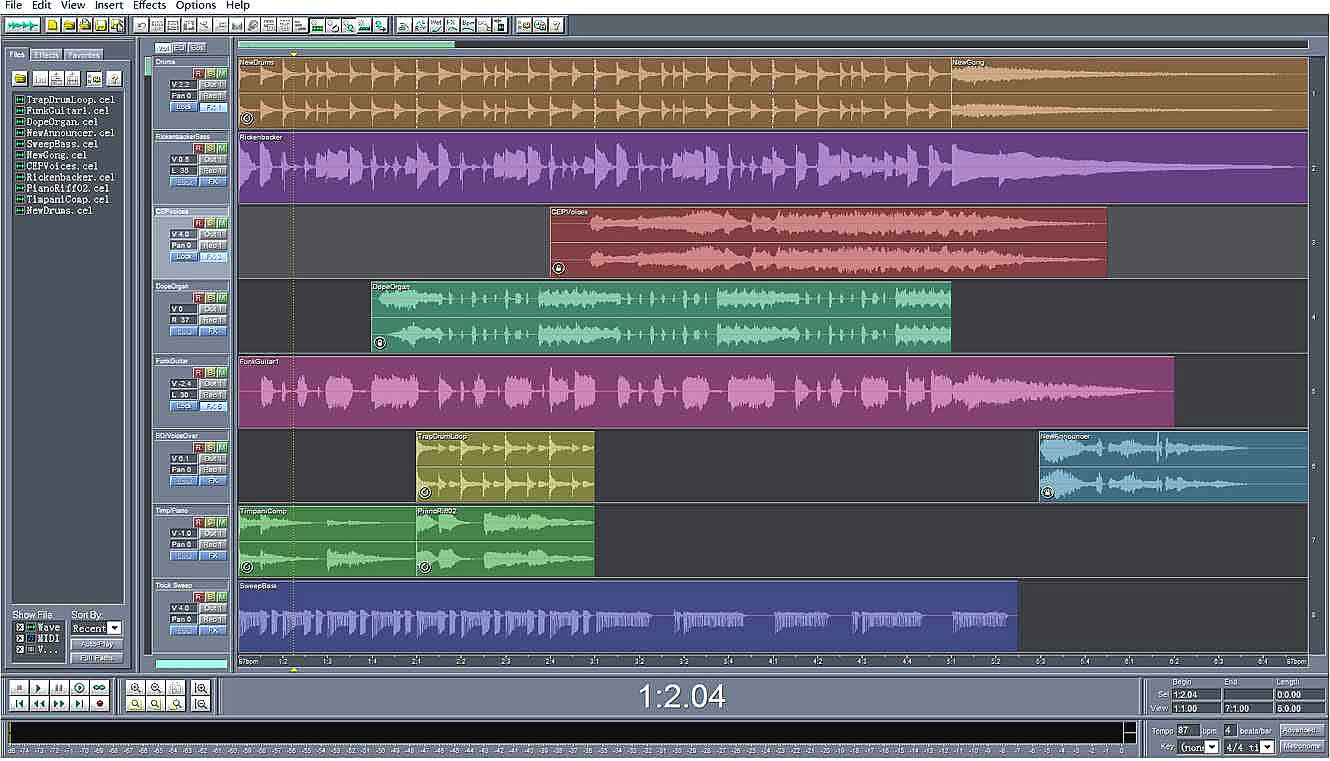Click the Open File folder icon in Files panel
Screen dimensions: 1330x761
pos(19,78)
